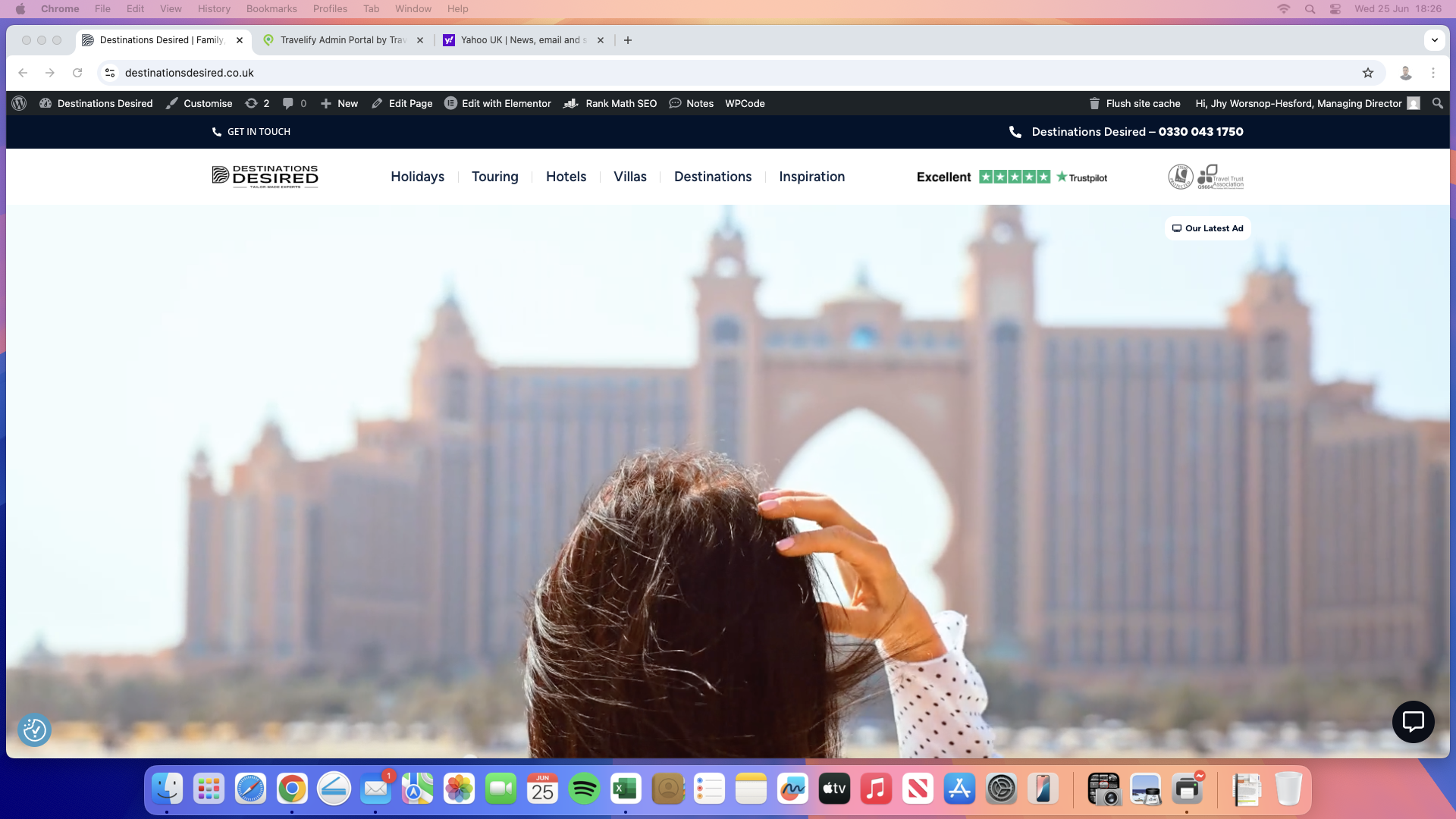Switch to Travelify Admin Portal tab

[x=343, y=40]
